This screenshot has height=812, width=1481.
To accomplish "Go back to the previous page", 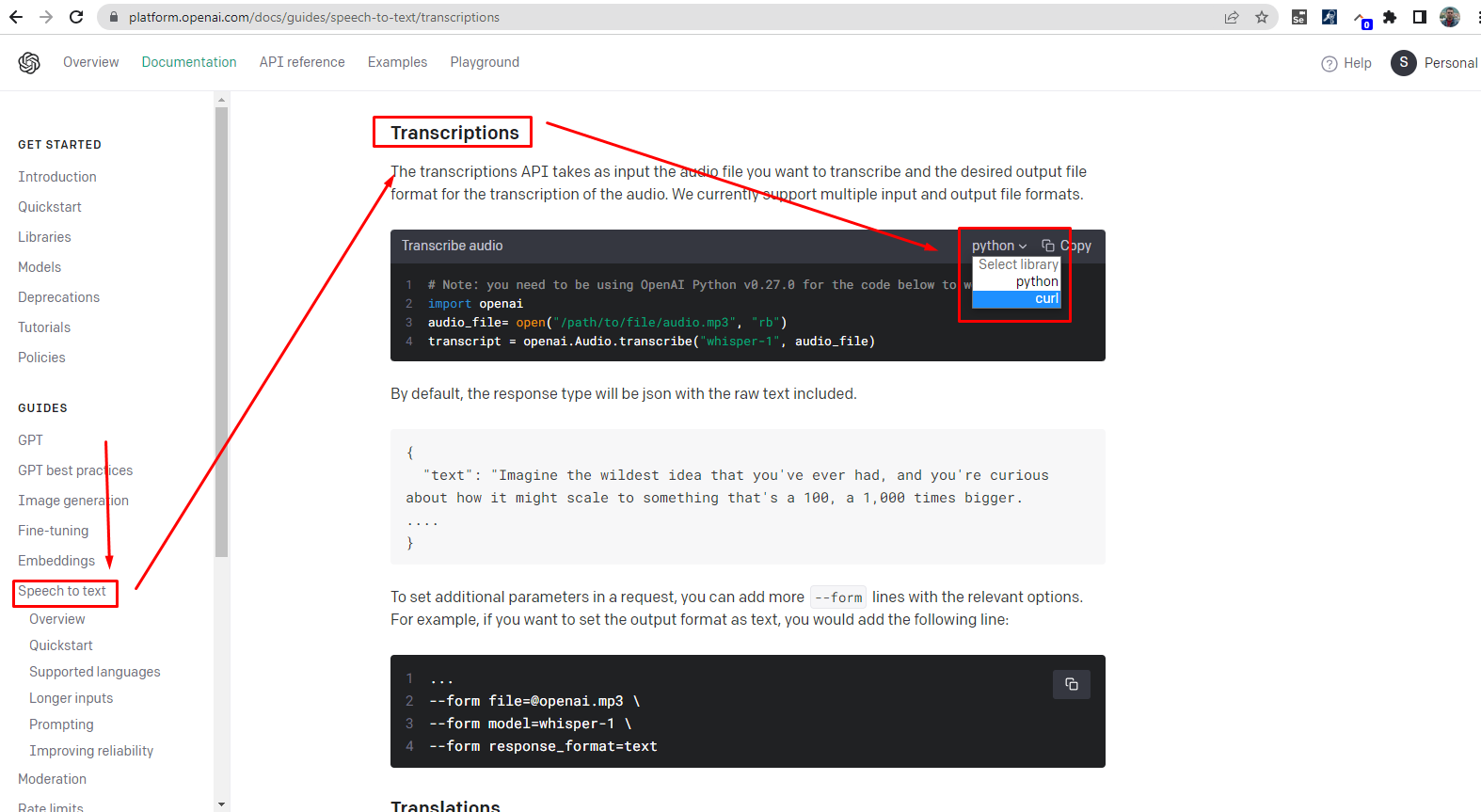I will coord(16,17).
